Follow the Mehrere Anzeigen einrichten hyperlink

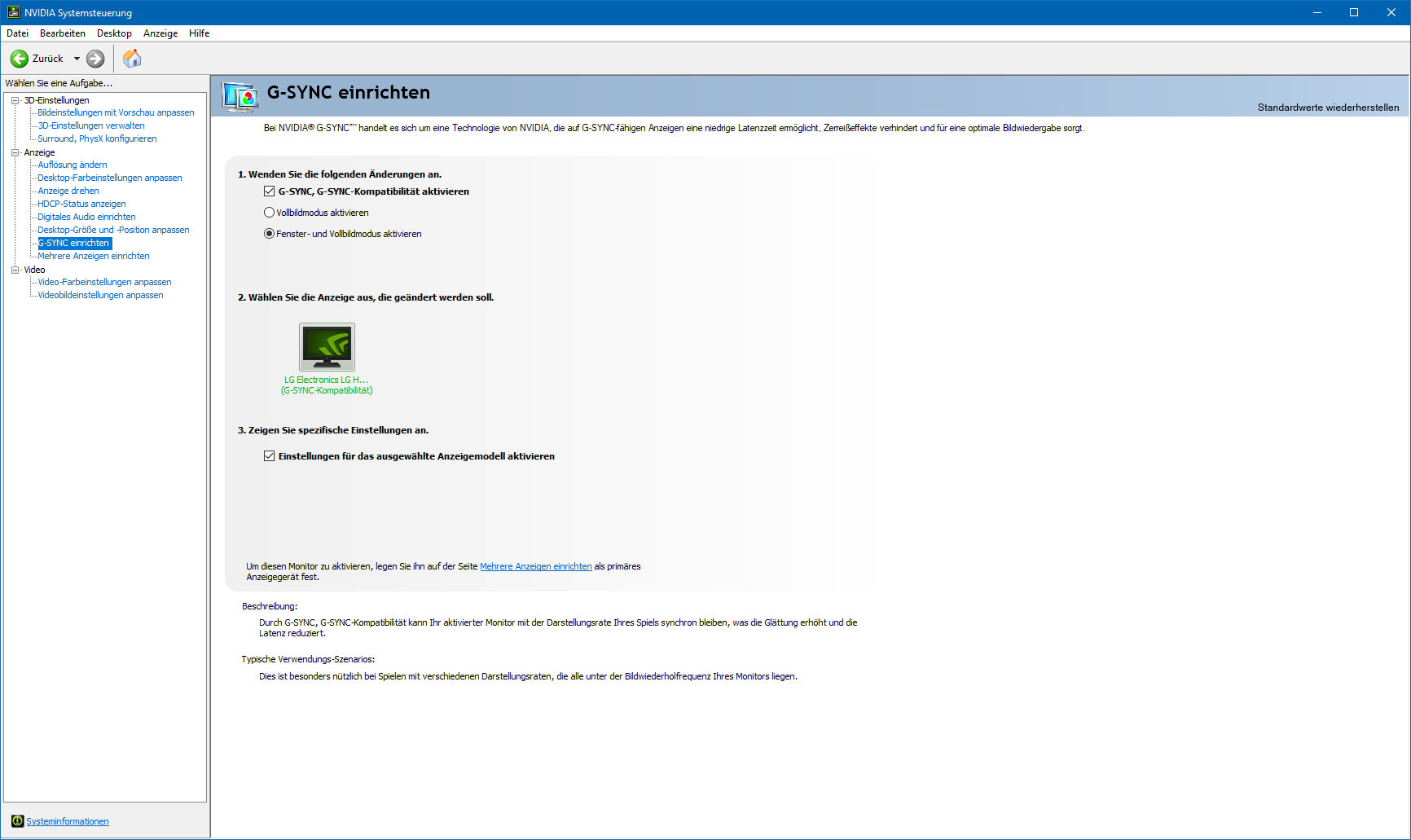tap(536, 566)
